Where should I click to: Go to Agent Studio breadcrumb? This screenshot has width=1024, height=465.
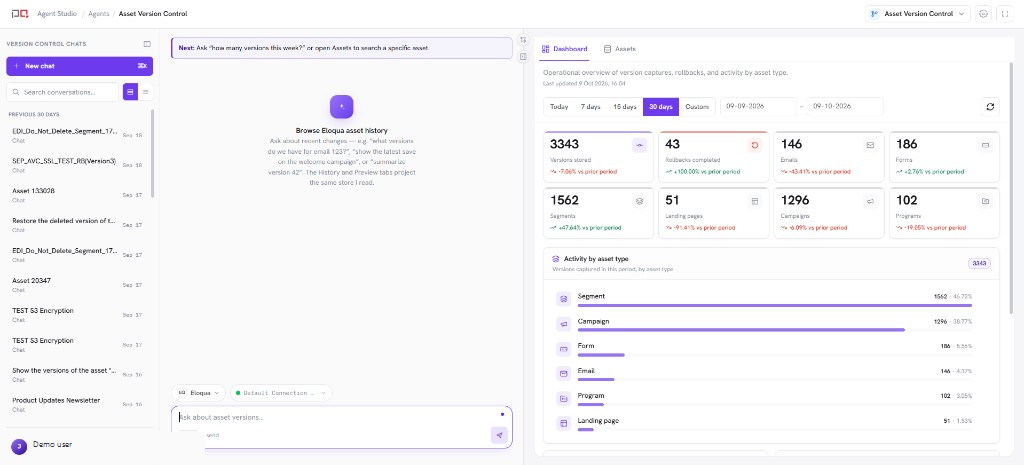tap(56, 14)
